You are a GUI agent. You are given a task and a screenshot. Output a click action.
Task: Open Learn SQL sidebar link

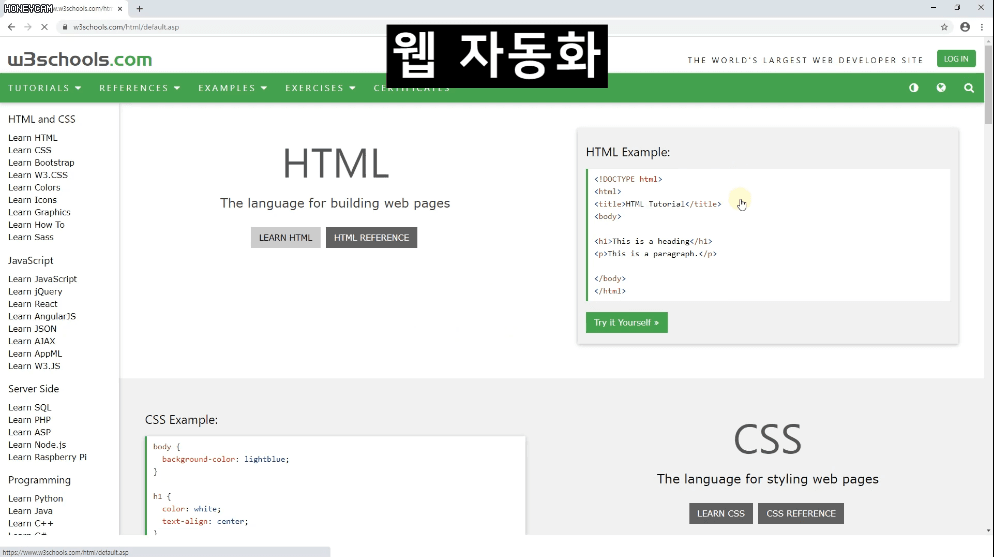tap(30, 407)
